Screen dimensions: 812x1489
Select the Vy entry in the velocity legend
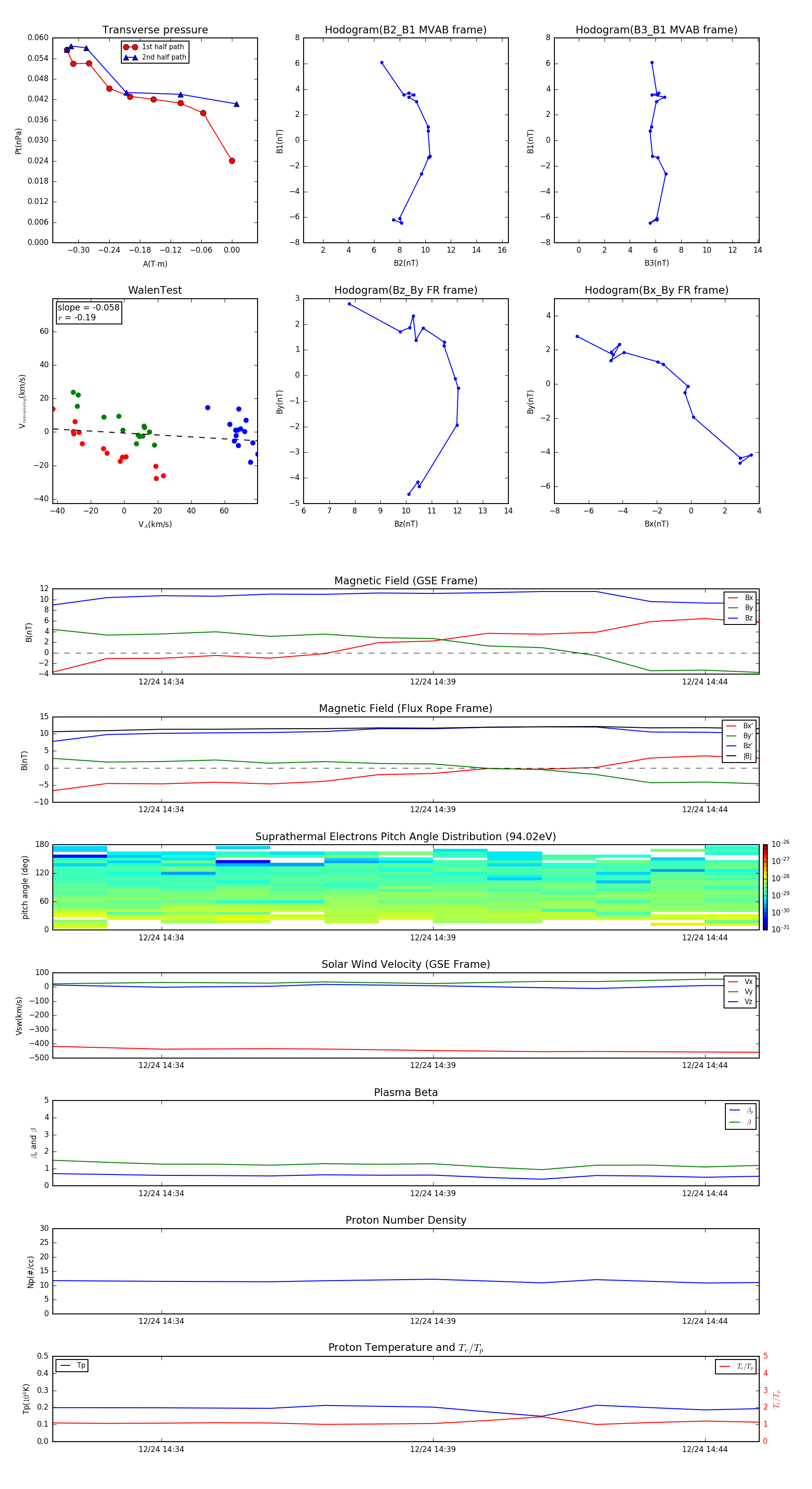point(740,991)
